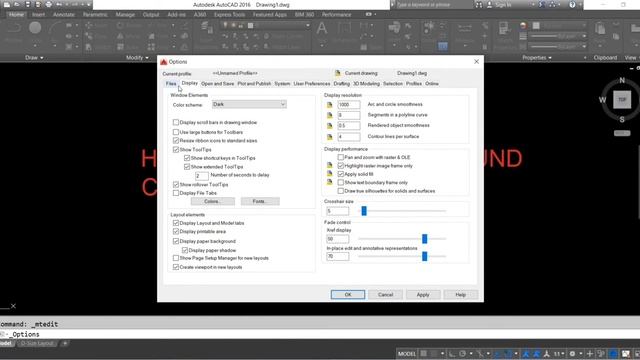Enable Show text boundary frame only

tap(341, 182)
